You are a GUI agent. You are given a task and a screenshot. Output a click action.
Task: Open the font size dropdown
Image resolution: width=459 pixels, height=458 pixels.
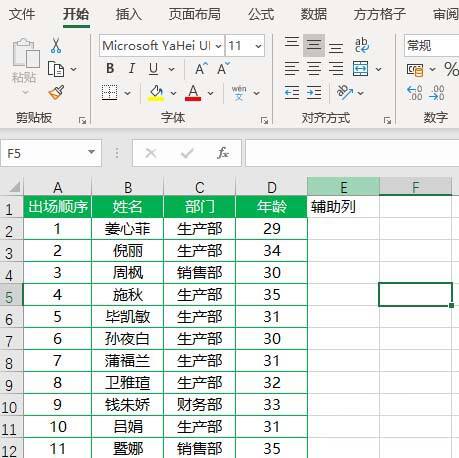tap(258, 46)
